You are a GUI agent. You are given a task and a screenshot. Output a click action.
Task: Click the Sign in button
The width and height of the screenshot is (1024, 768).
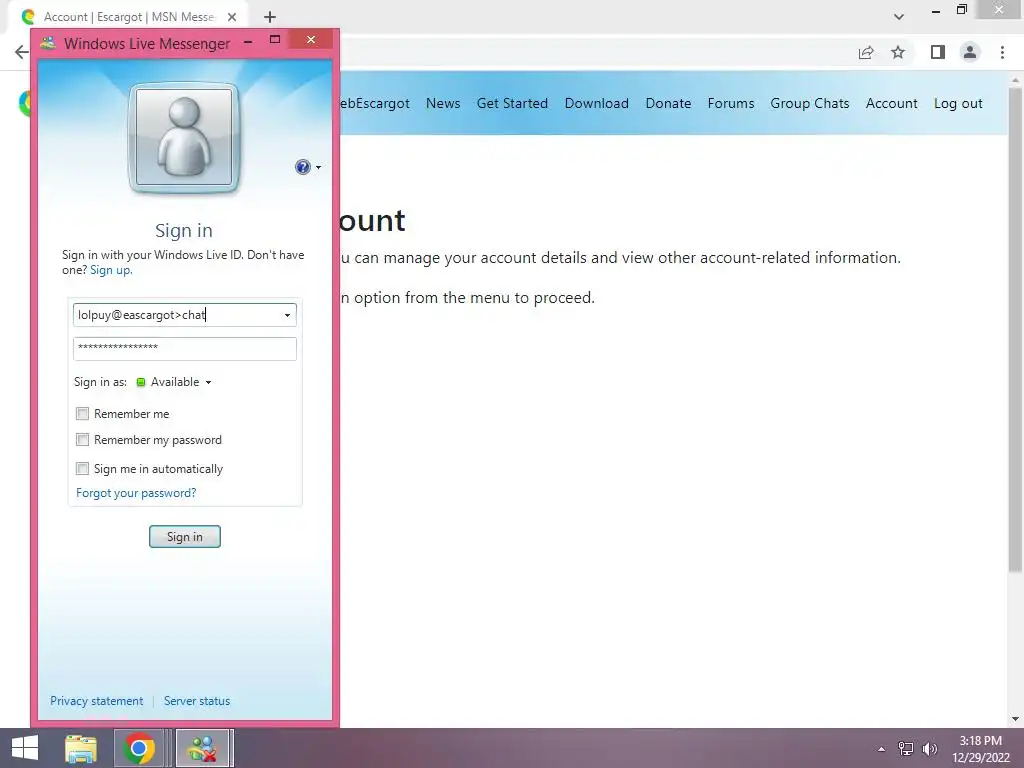point(185,536)
